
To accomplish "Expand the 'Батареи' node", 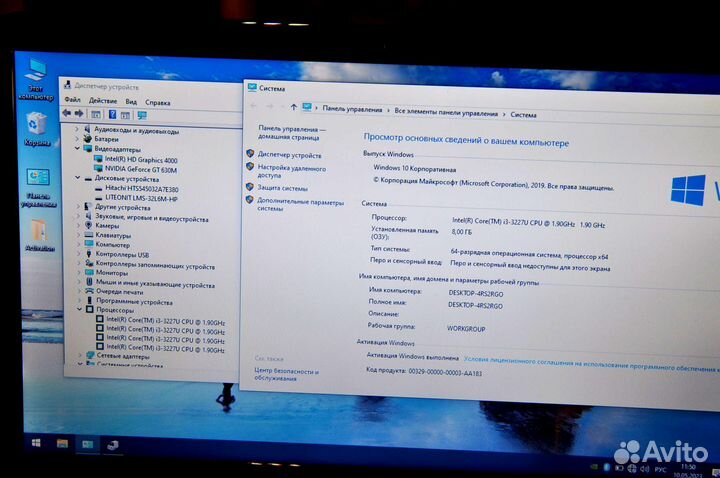I will 77,139.
